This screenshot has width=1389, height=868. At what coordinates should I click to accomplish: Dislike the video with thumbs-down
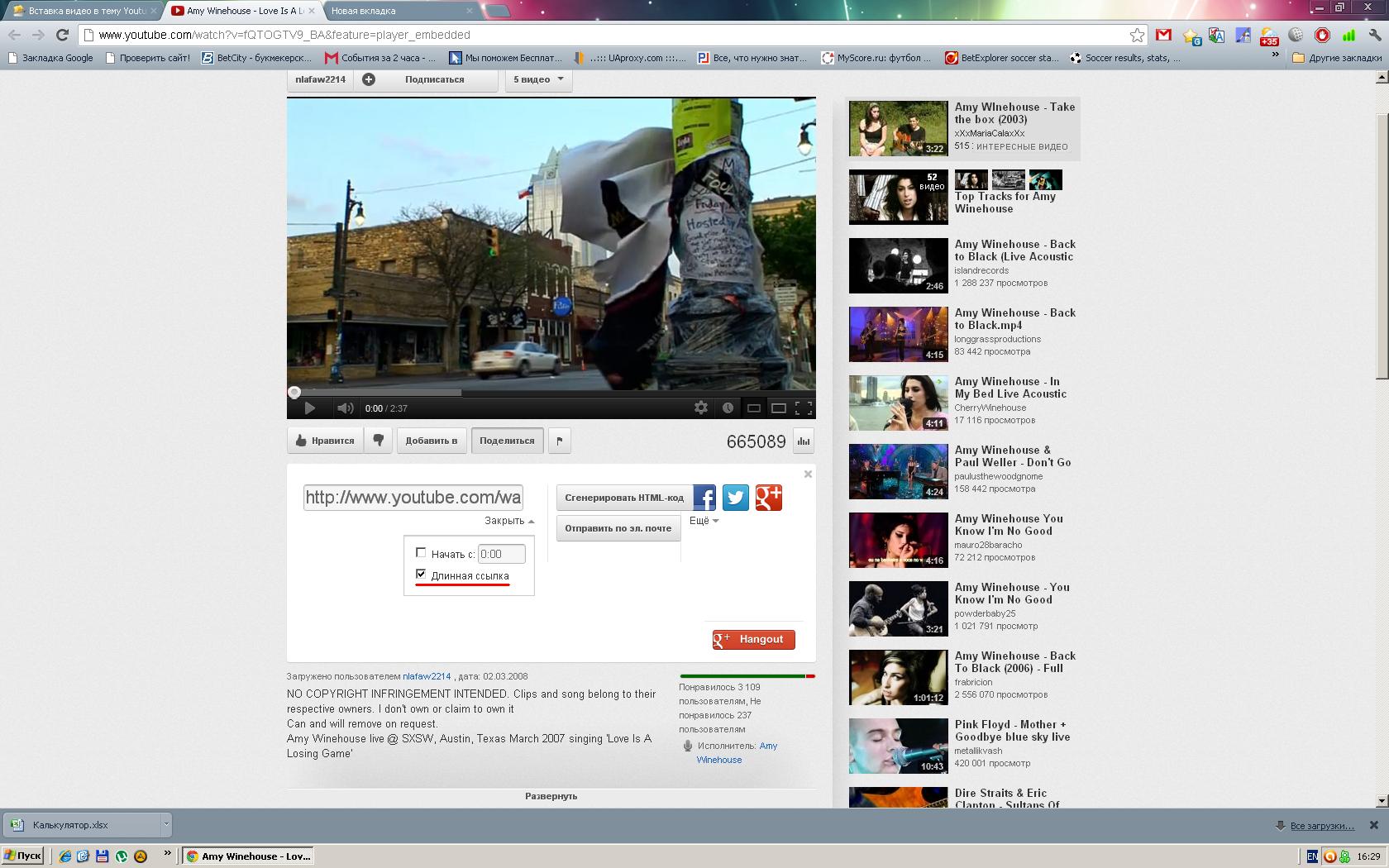pyautogui.click(x=379, y=441)
